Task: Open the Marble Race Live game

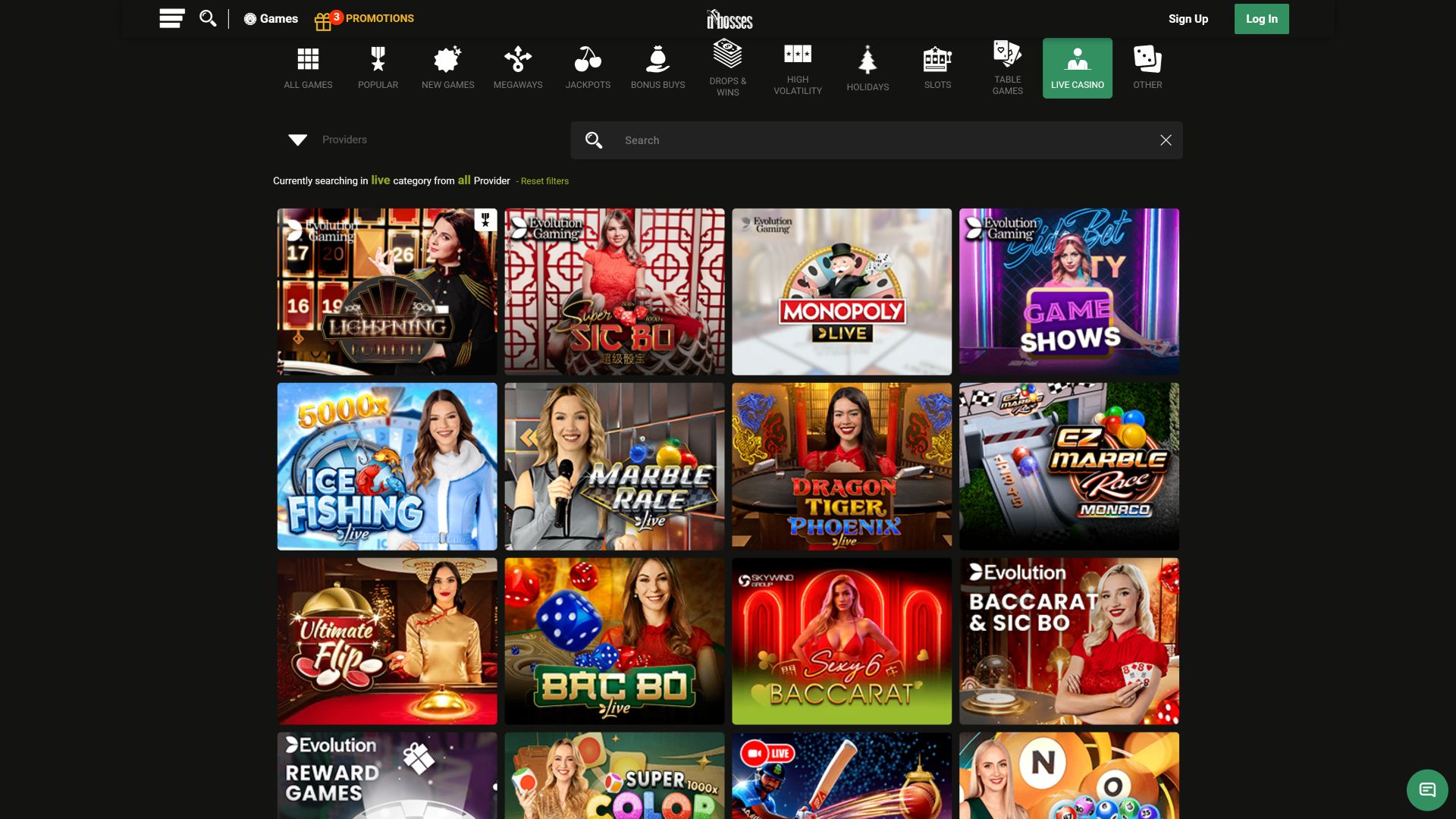Action: pyautogui.click(x=614, y=466)
